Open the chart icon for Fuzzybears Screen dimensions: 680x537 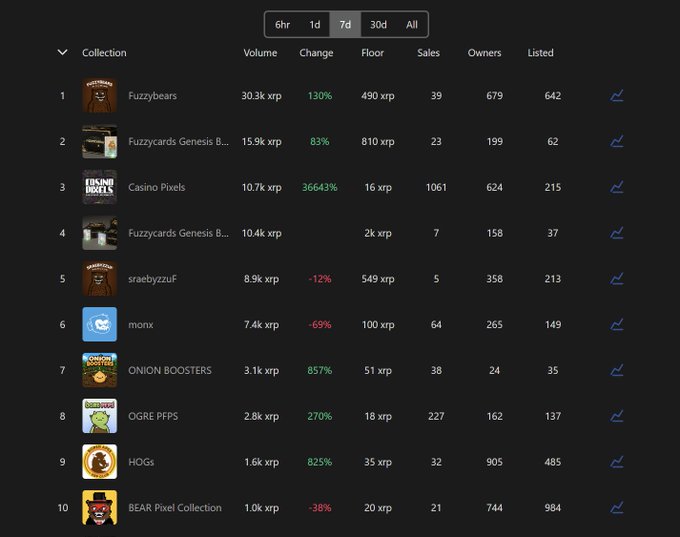(x=617, y=95)
